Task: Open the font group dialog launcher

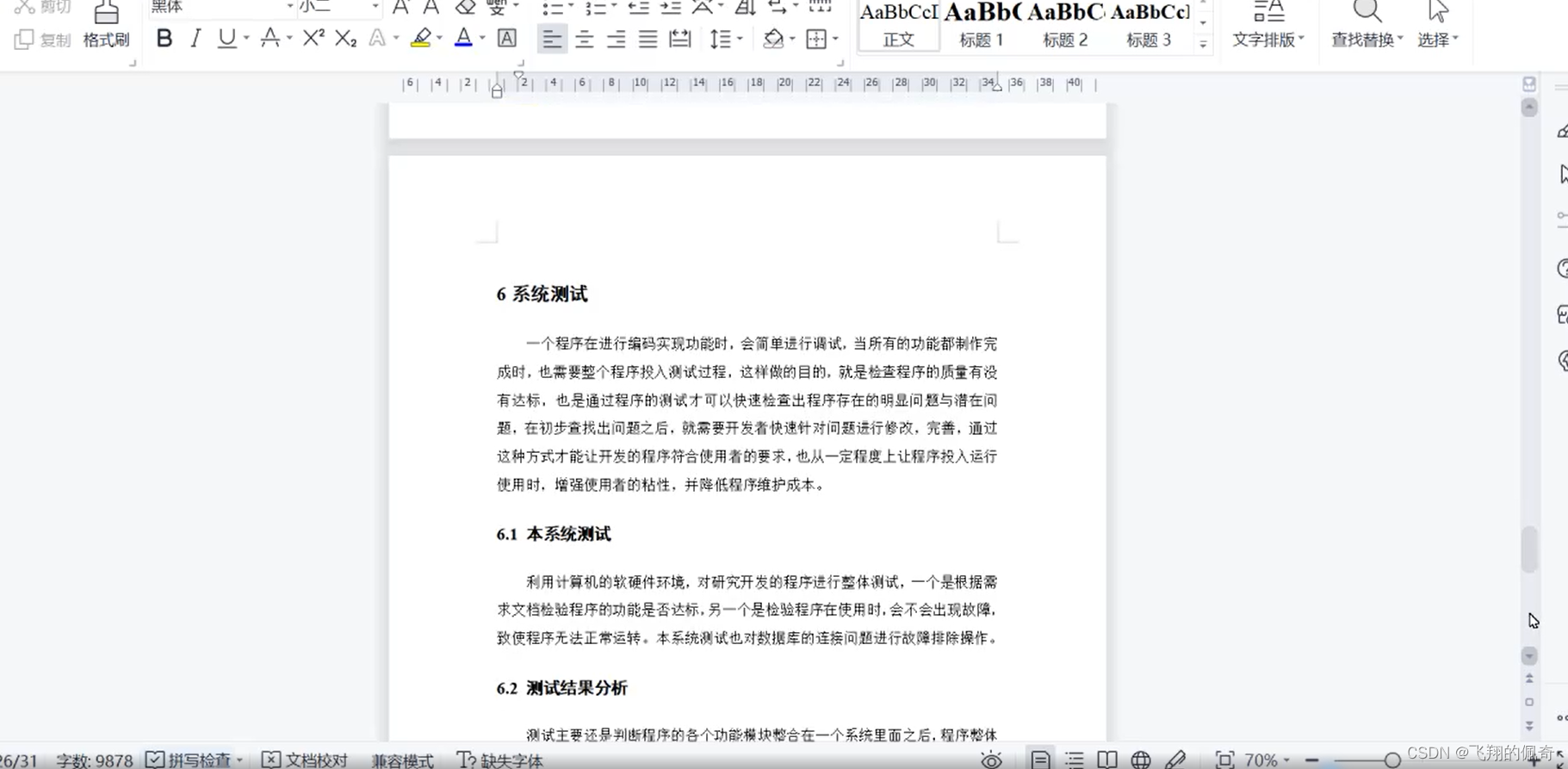Action: coord(520,63)
